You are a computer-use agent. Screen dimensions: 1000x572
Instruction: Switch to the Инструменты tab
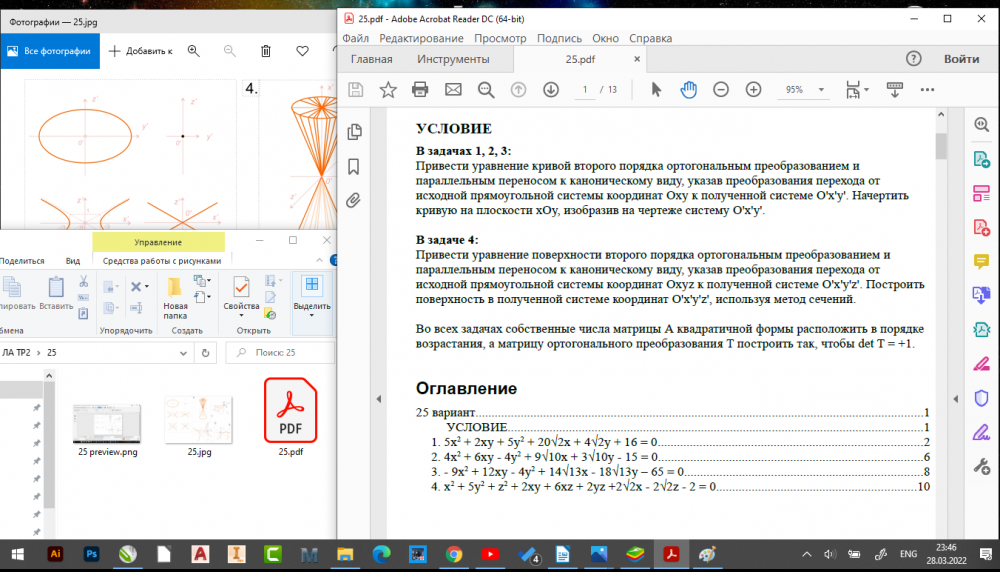[452, 59]
